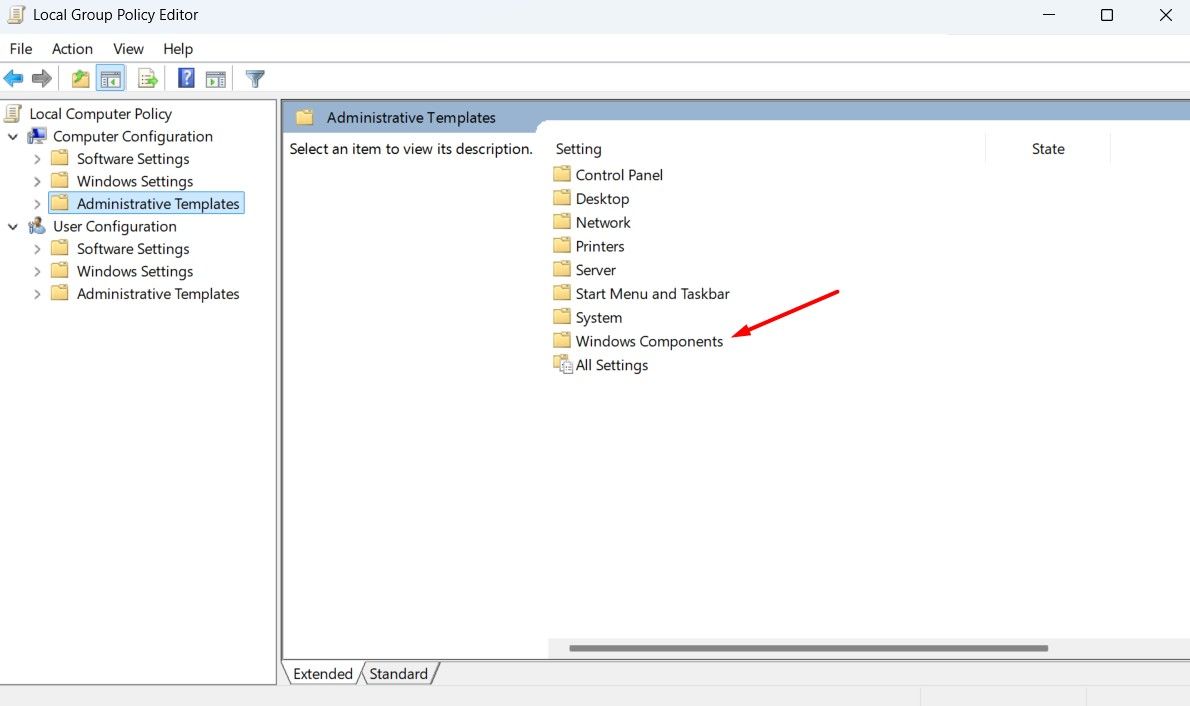Open the View menu
Viewport: 1190px width, 706px height.
[128, 49]
